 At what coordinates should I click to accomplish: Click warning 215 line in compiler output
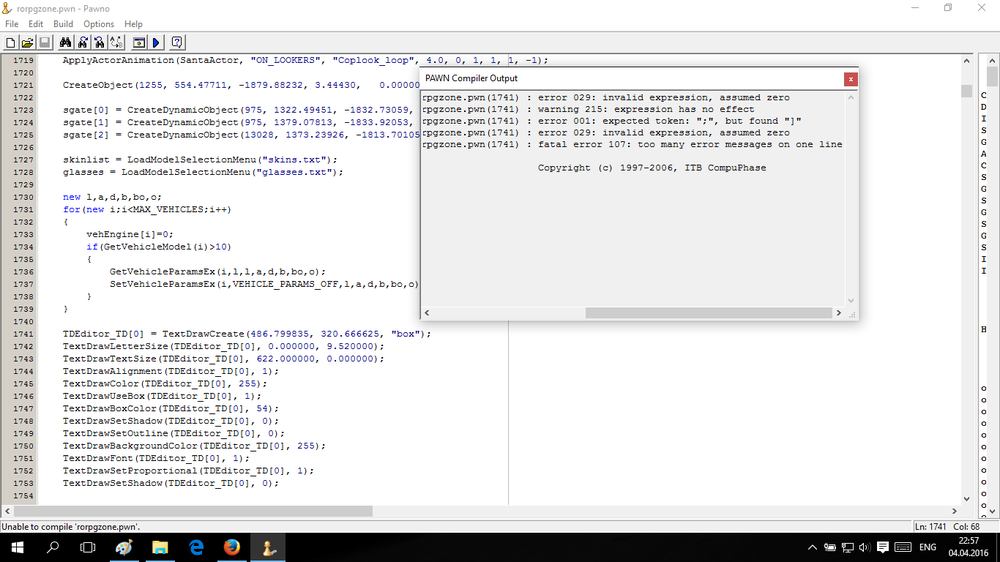pyautogui.click(x=588, y=109)
